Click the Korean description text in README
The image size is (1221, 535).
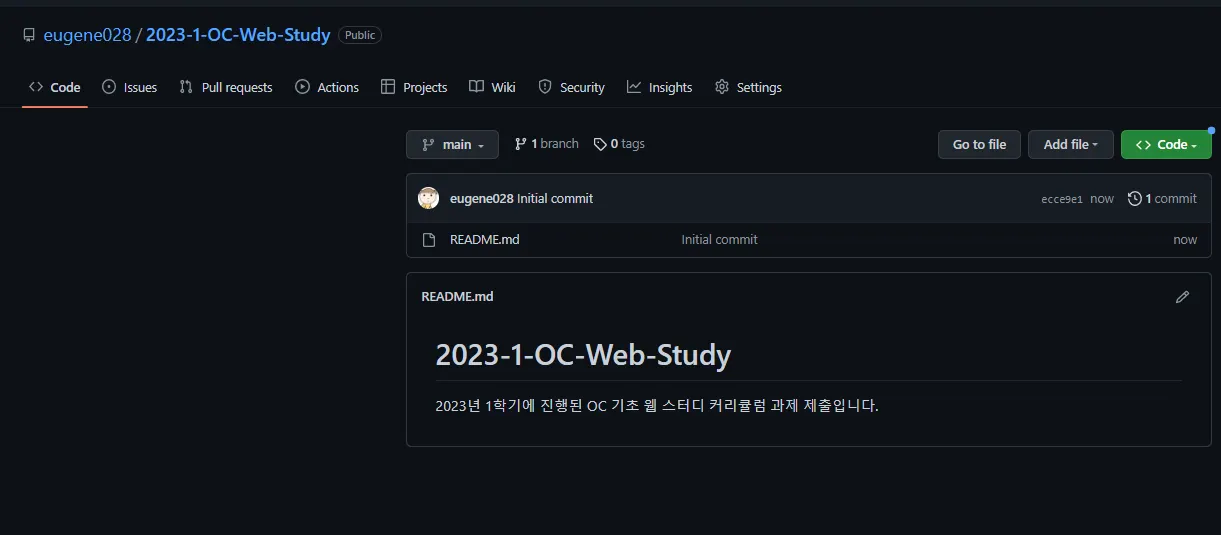(x=657, y=406)
